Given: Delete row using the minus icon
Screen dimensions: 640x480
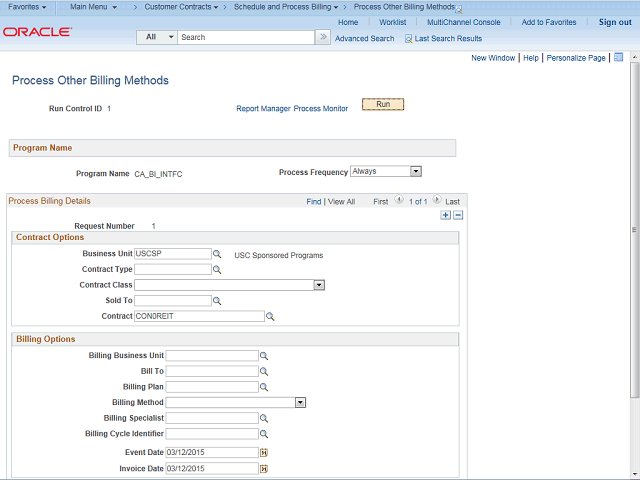Looking at the screenshot, I should coord(458,215).
